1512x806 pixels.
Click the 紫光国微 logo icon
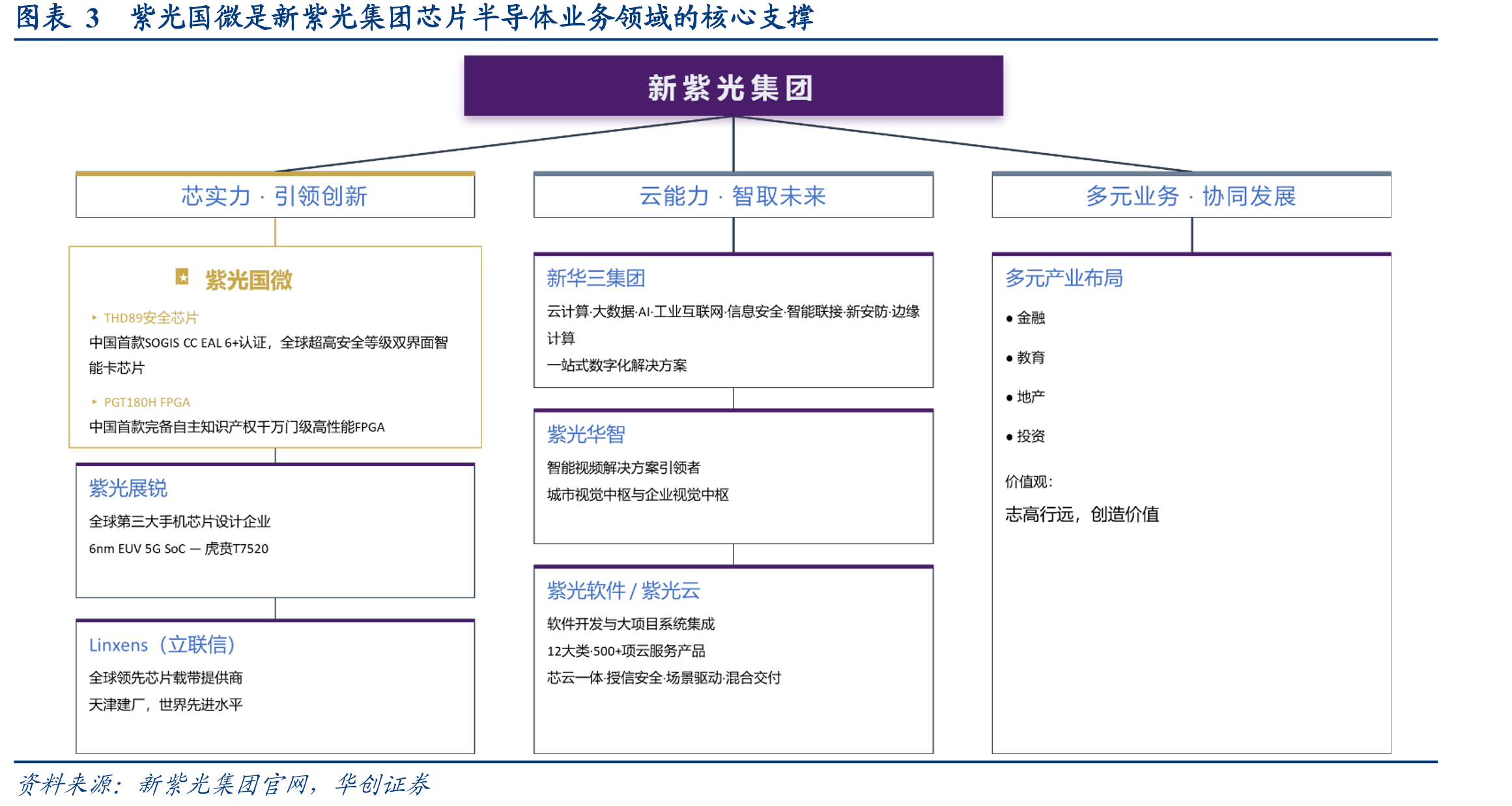pos(182,277)
